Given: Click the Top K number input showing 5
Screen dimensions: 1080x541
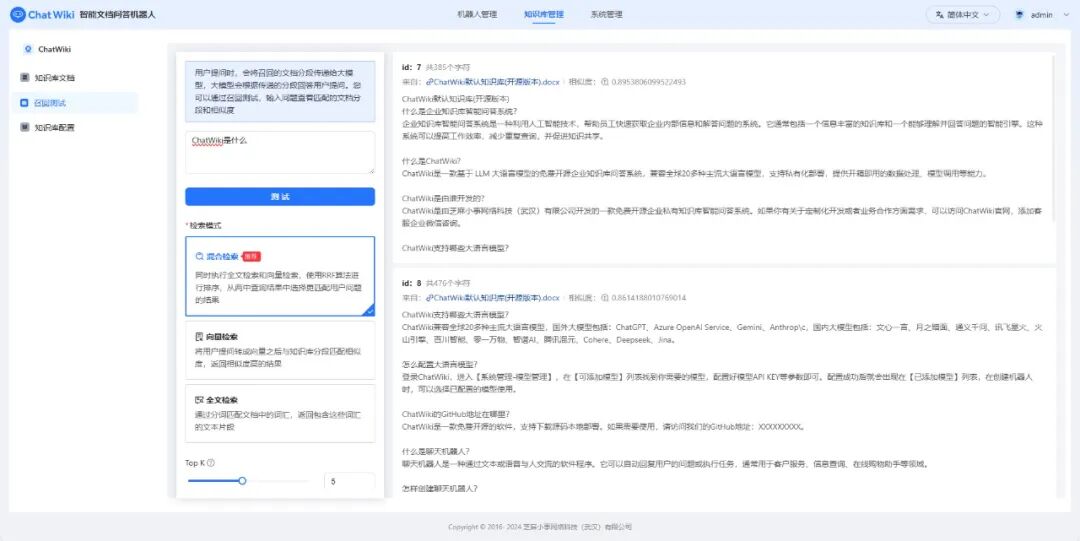Looking at the screenshot, I should (x=349, y=482).
